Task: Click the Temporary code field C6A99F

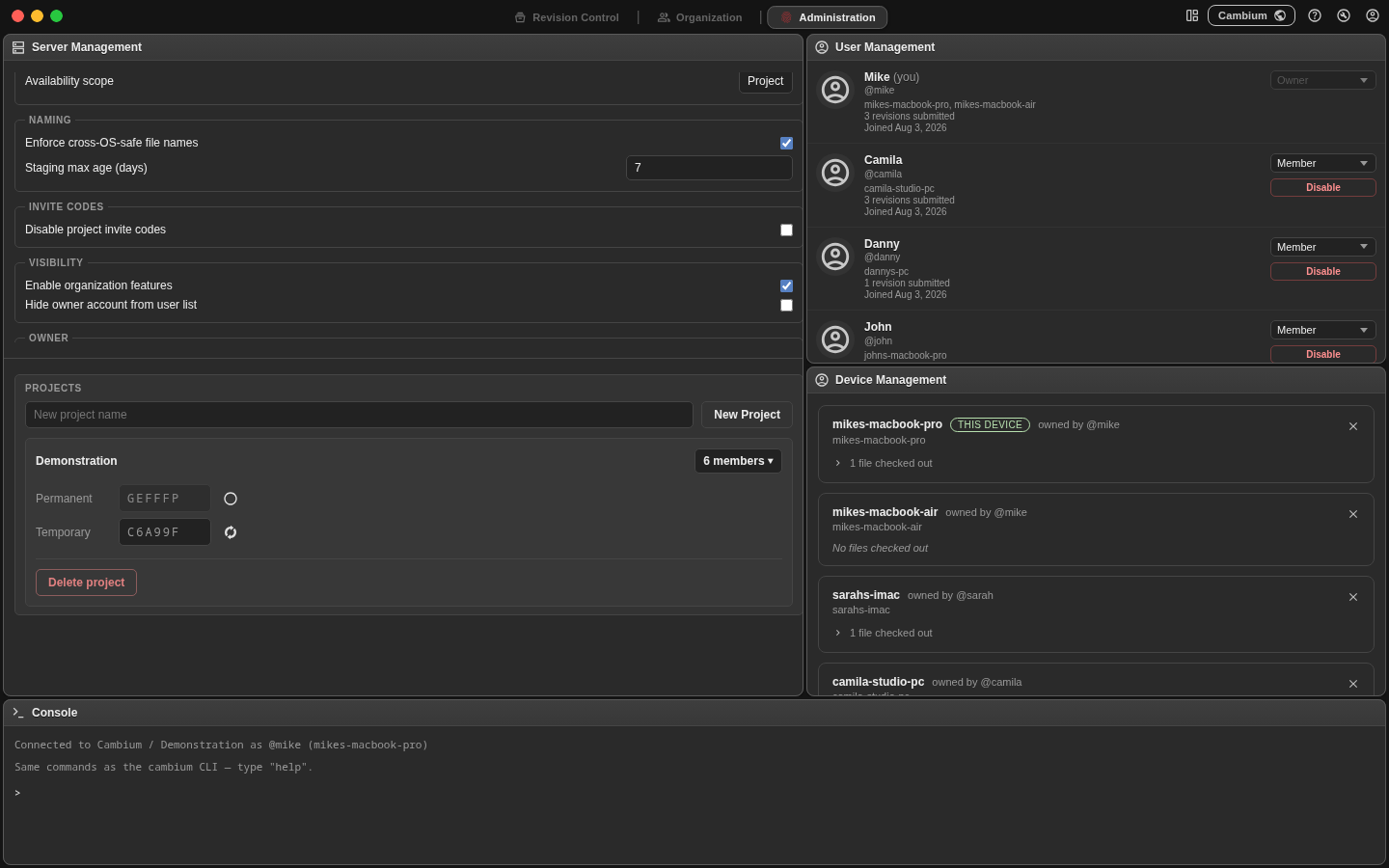Action: point(165,532)
